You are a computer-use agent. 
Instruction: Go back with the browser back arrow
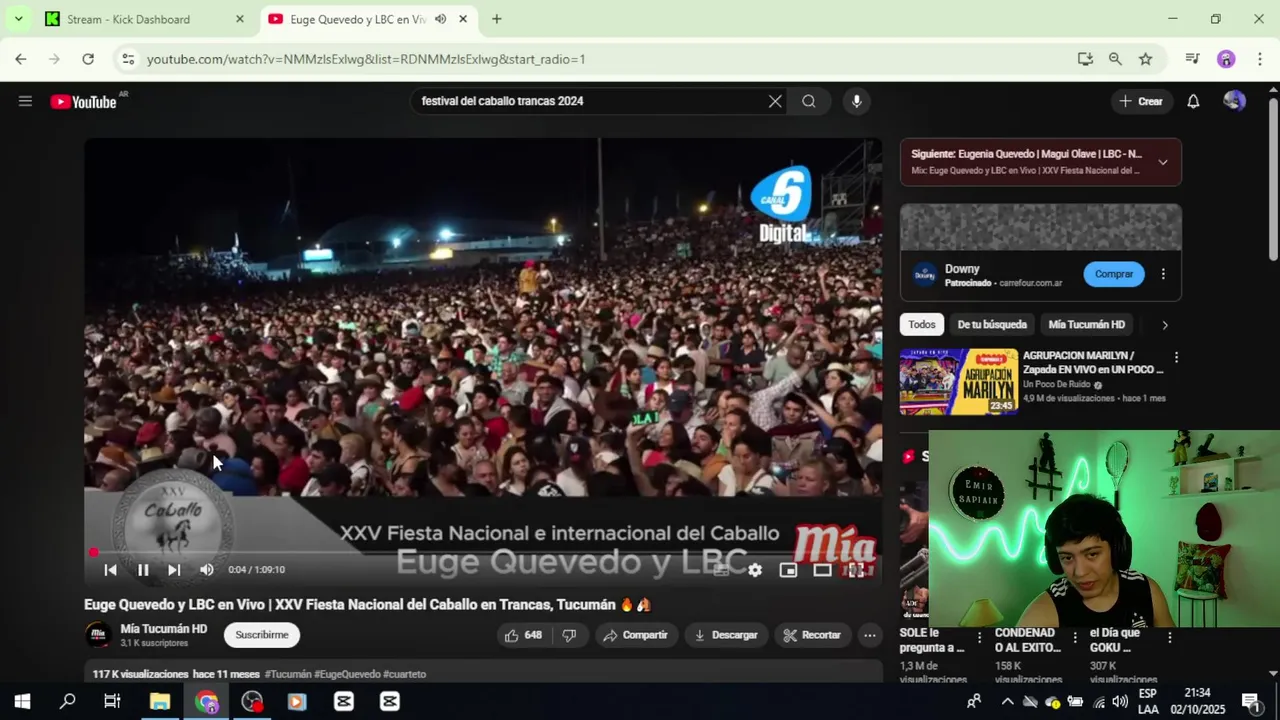click(20, 59)
